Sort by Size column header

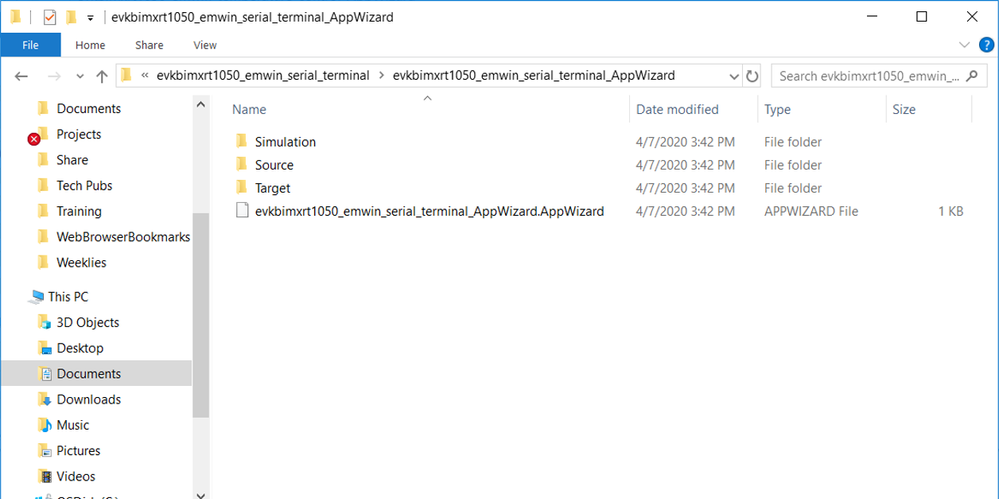point(904,110)
